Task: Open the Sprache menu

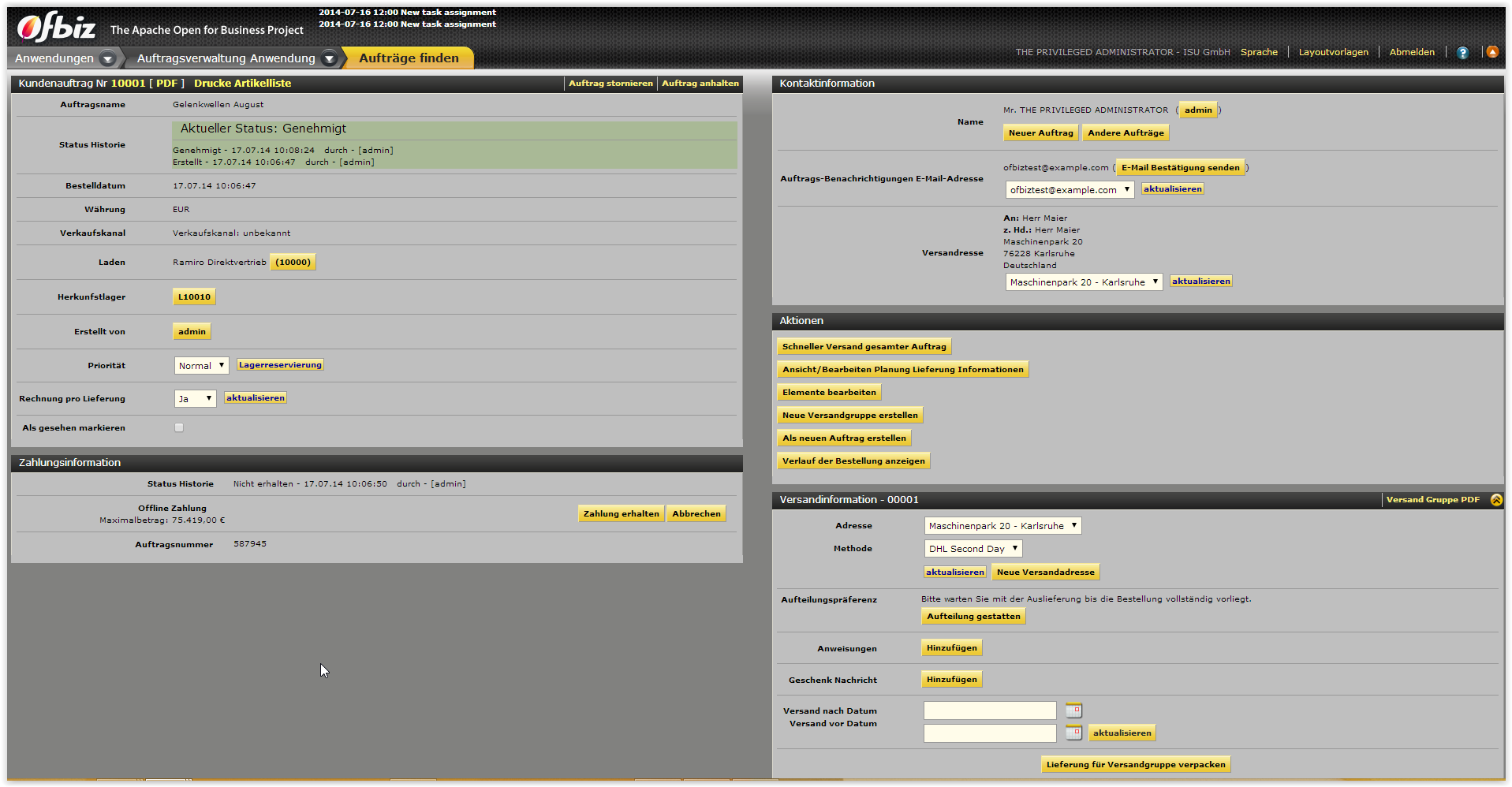Action: click(x=1259, y=52)
